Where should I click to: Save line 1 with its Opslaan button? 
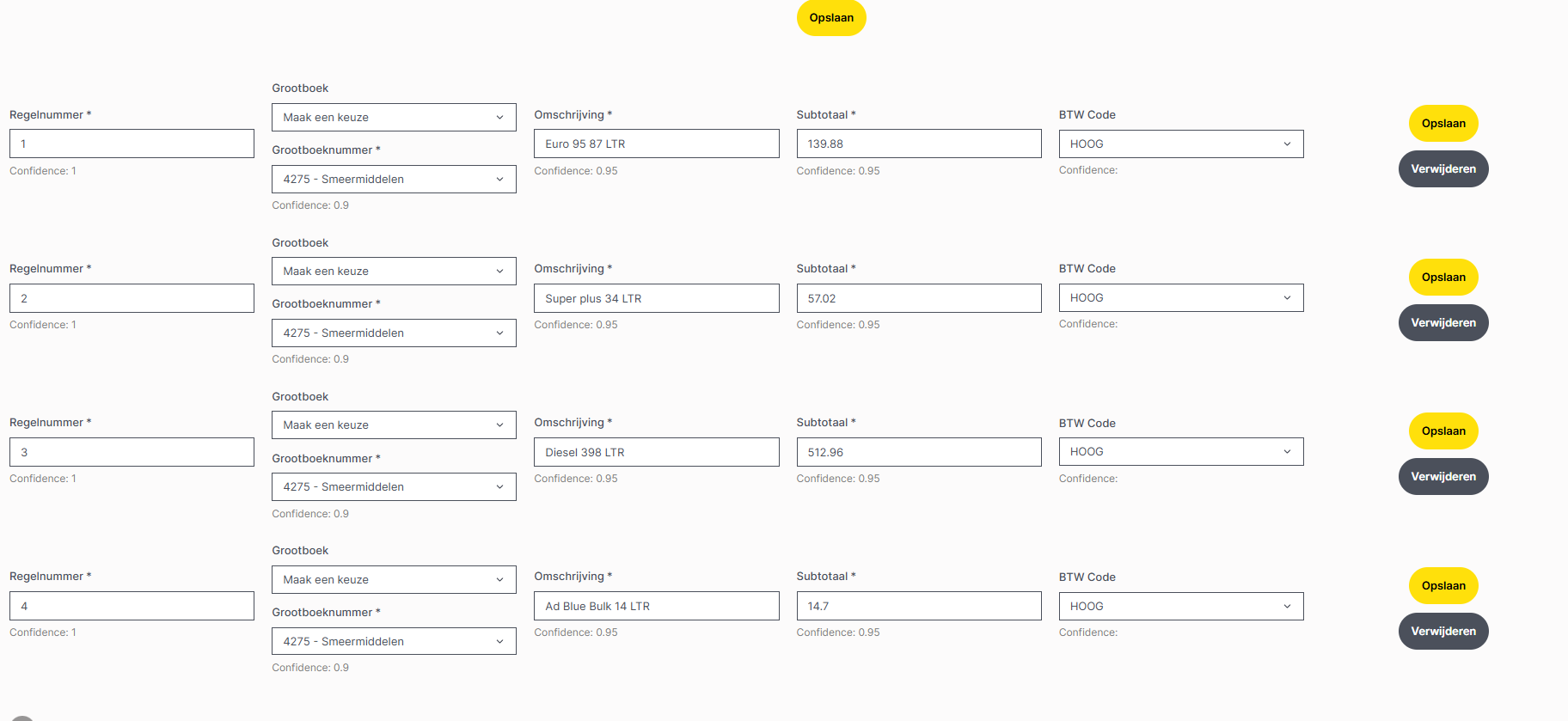click(x=1443, y=124)
